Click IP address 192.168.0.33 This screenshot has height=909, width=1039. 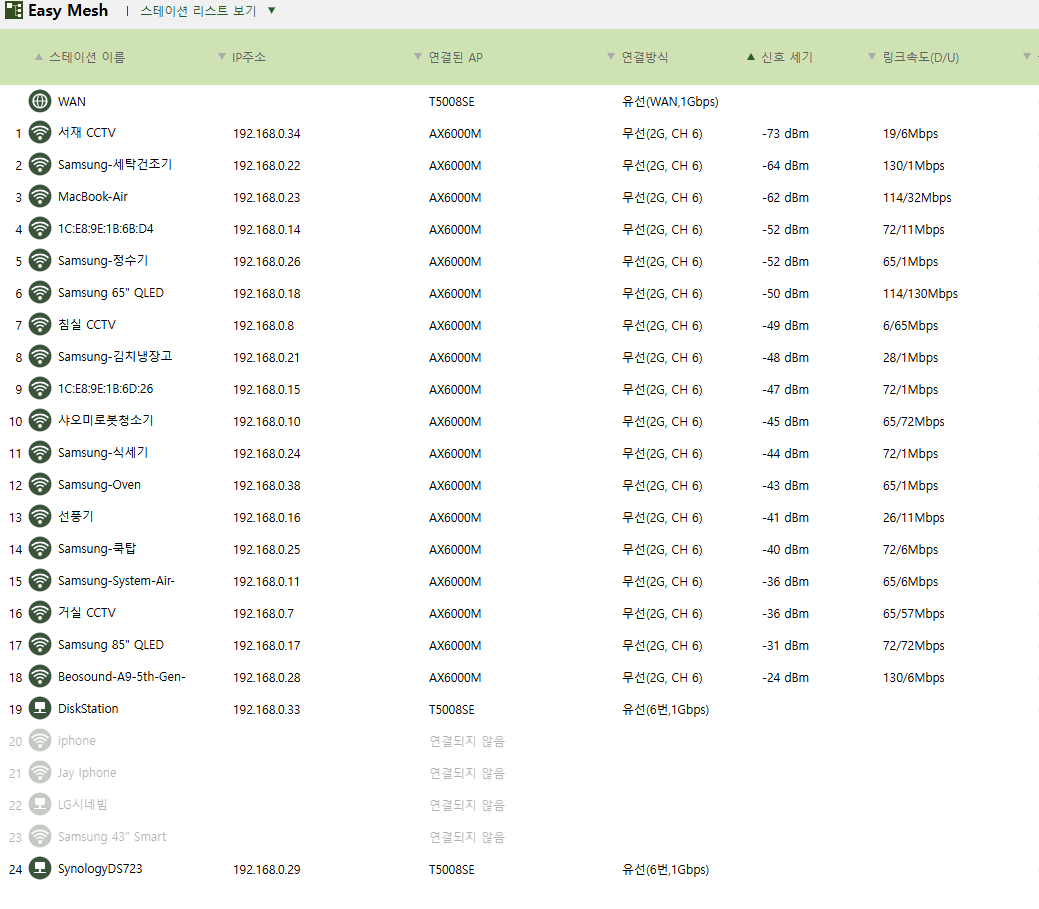pyautogui.click(x=266, y=710)
